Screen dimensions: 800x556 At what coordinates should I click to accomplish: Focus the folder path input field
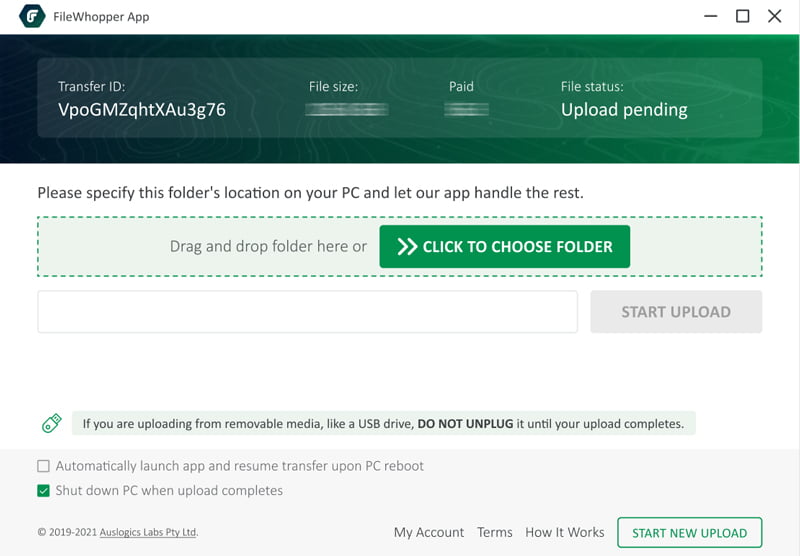tap(308, 312)
